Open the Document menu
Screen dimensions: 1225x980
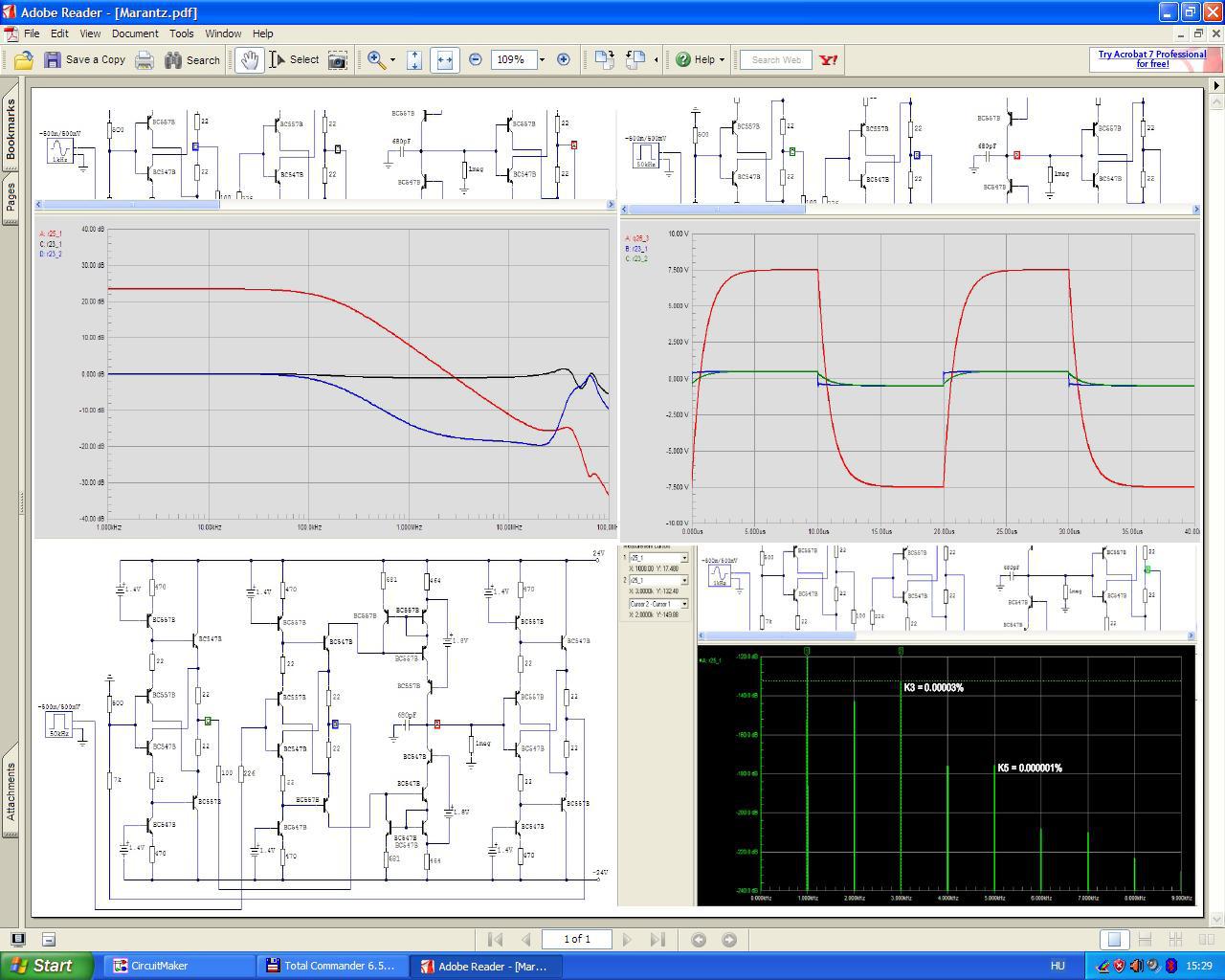[x=135, y=33]
